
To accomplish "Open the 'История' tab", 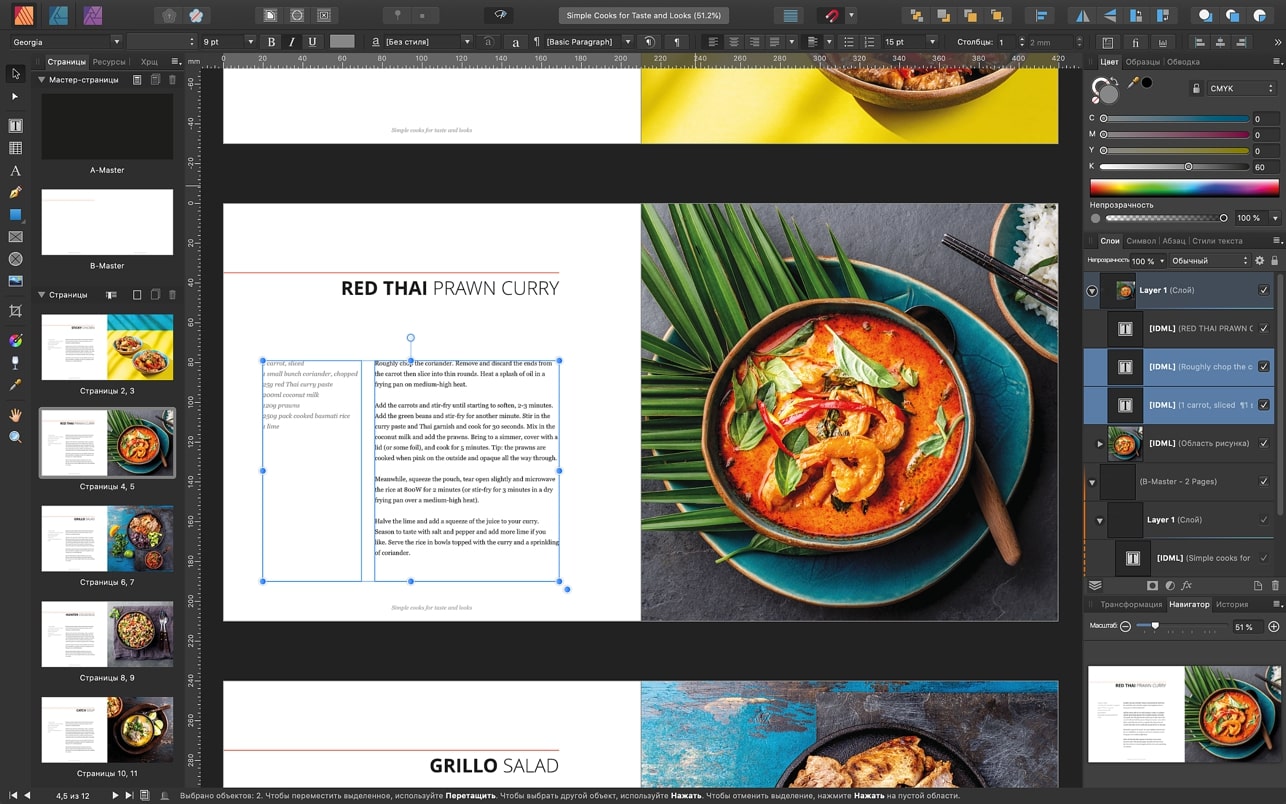I will coord(1231,604).
